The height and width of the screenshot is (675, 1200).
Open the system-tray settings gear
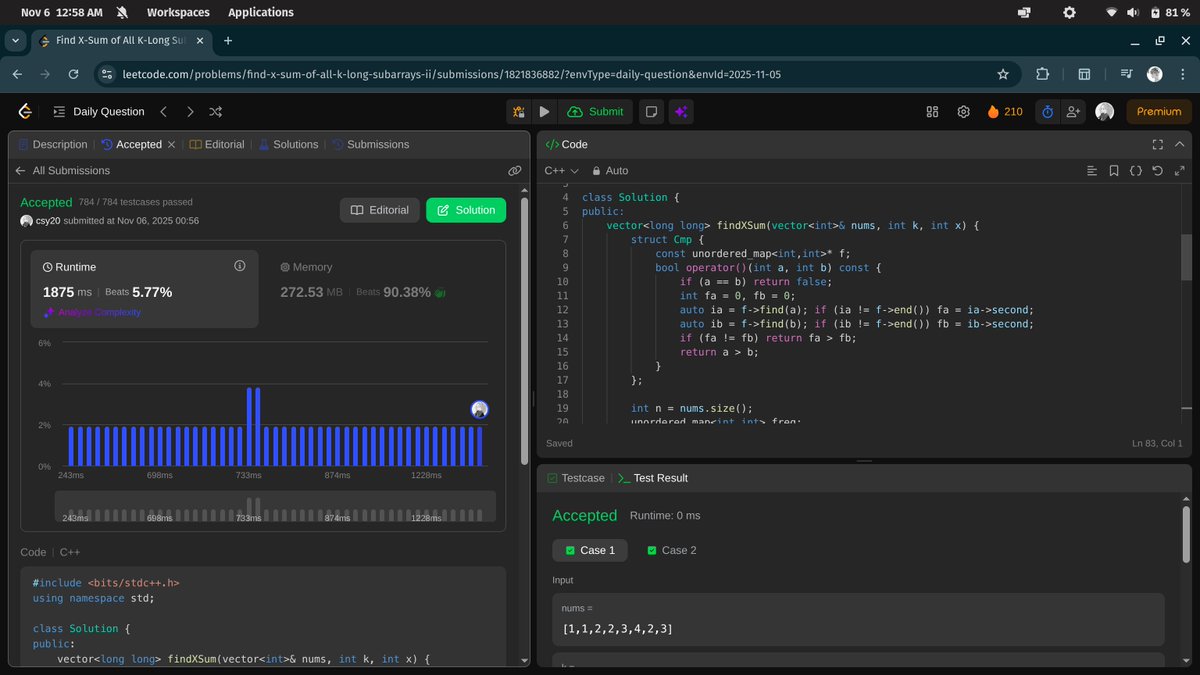[1069, 12]
